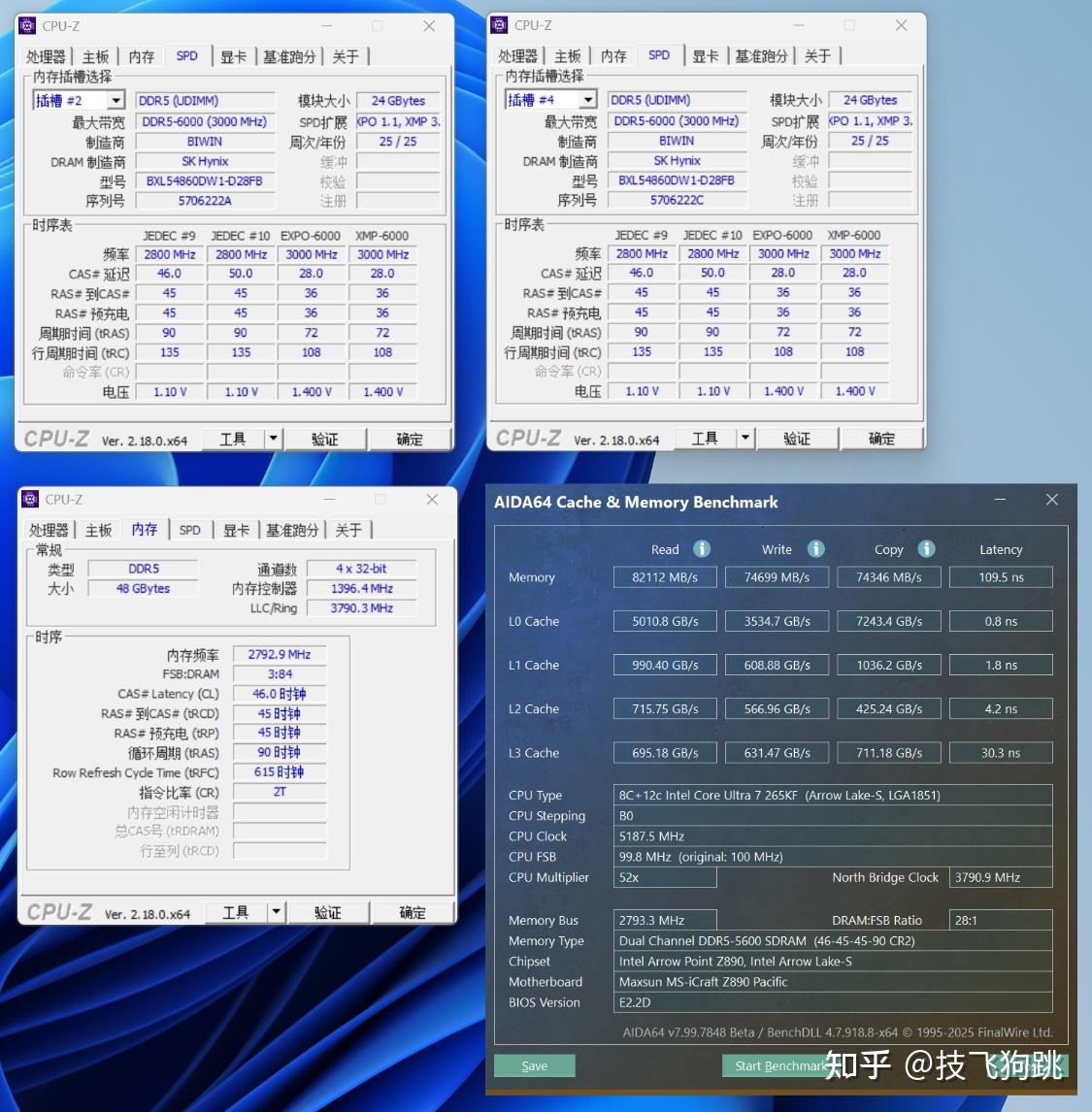Minimize the AIDA64 benchmark window
Screen dimensions: 1092x1112
tap(1000, 500)
